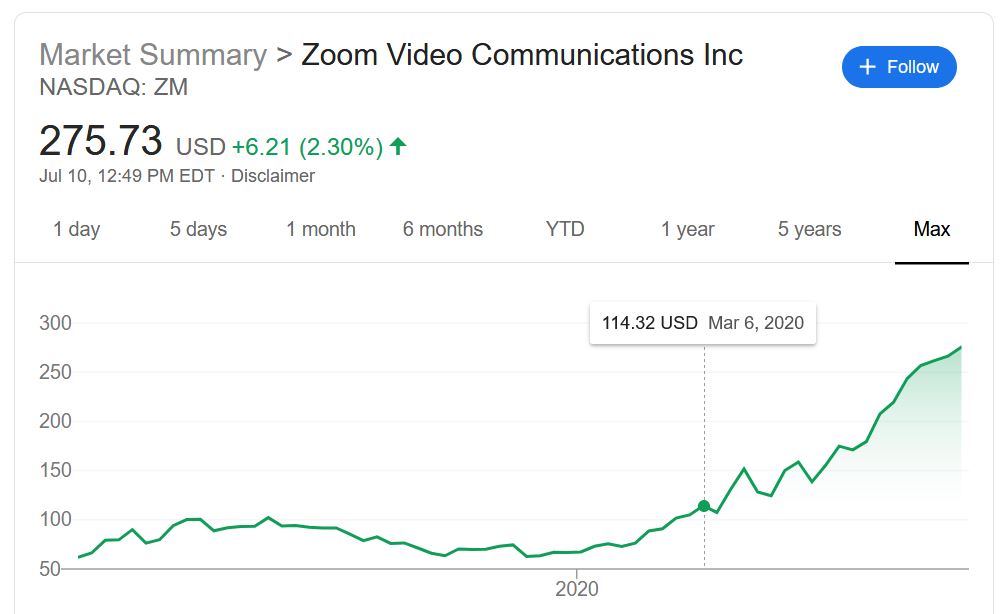Show the 6 months chart

coord(443,229)
